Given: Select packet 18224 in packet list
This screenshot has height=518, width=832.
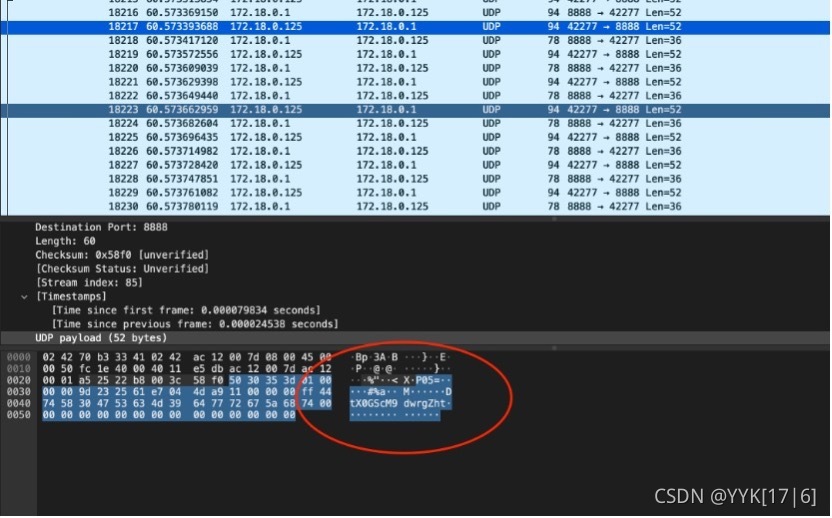Looking at the screenshot, I should 415,124.
